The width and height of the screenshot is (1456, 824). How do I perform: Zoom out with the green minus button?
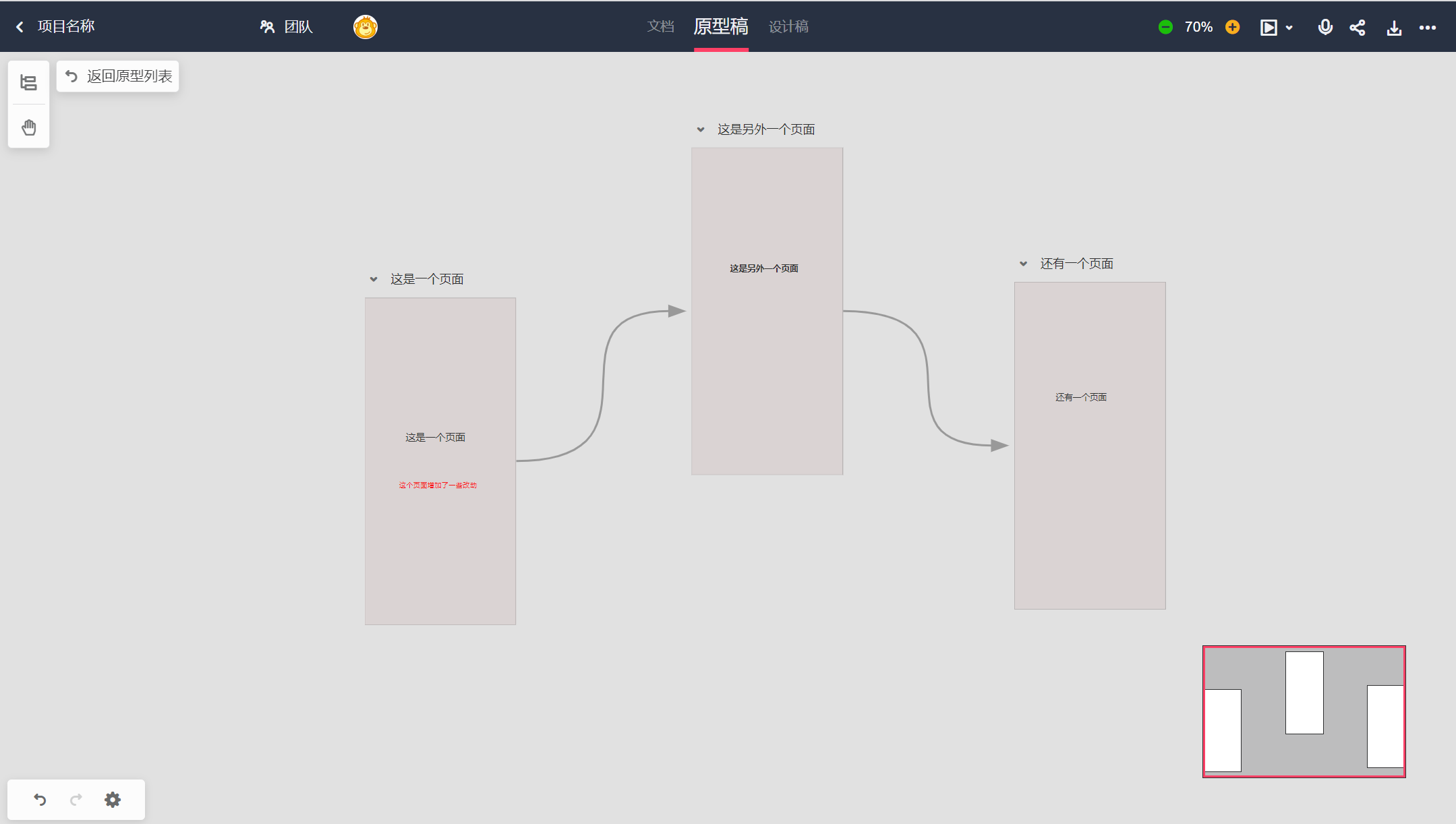1165,27
